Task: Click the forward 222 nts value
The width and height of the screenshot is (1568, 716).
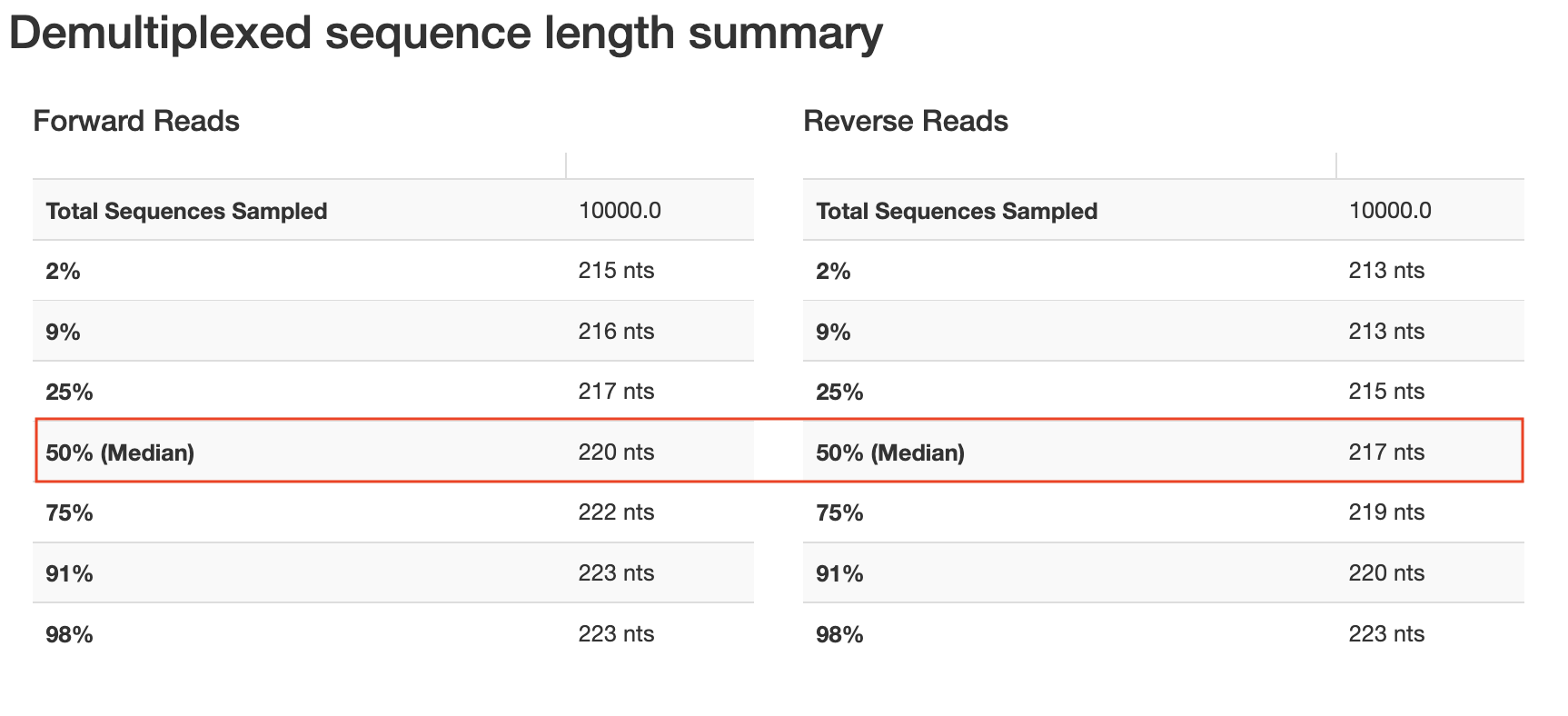Action: (616, 512)
